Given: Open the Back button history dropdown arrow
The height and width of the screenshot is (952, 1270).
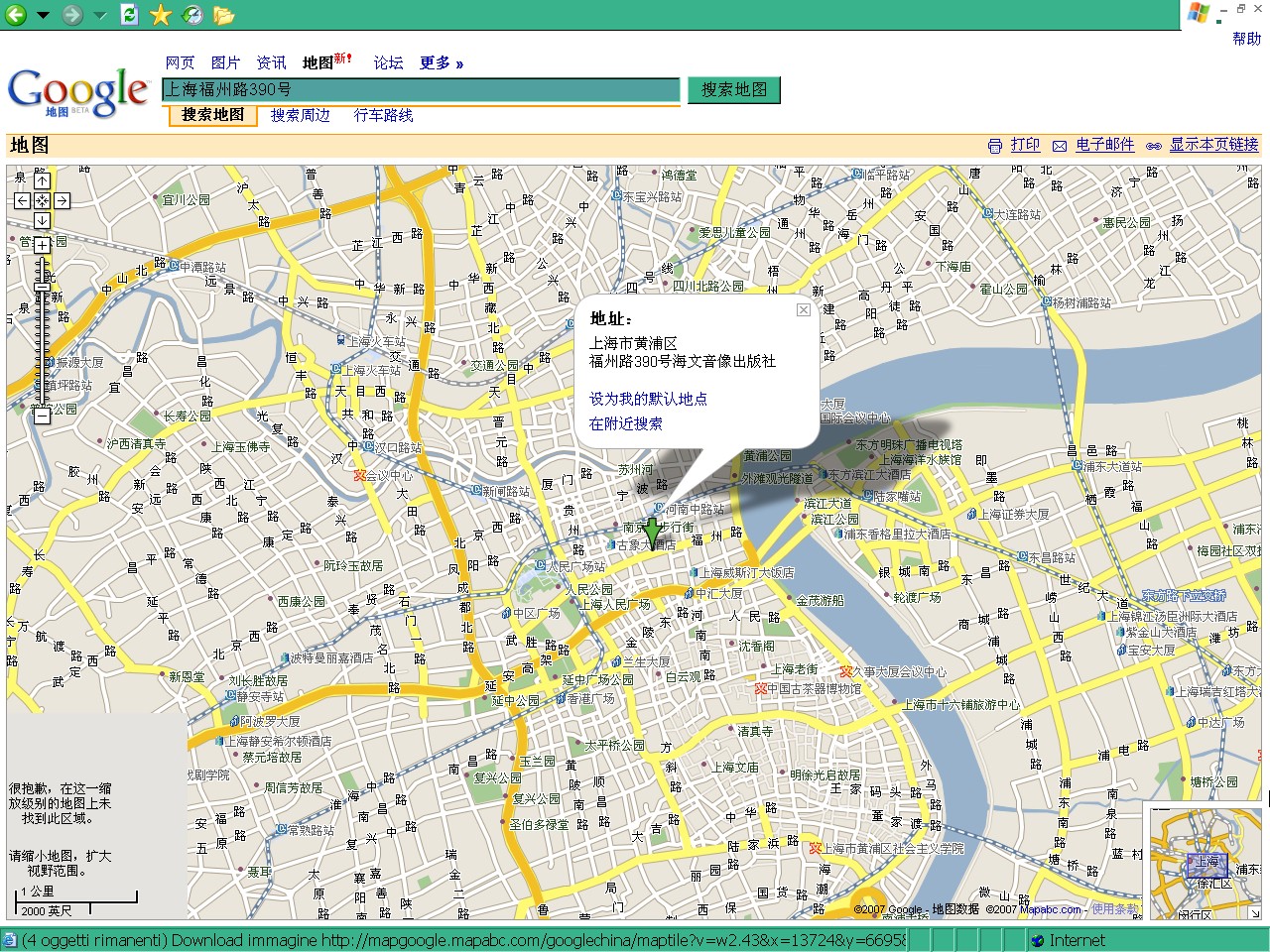Looking at the screenshot, I should [43, 15].
